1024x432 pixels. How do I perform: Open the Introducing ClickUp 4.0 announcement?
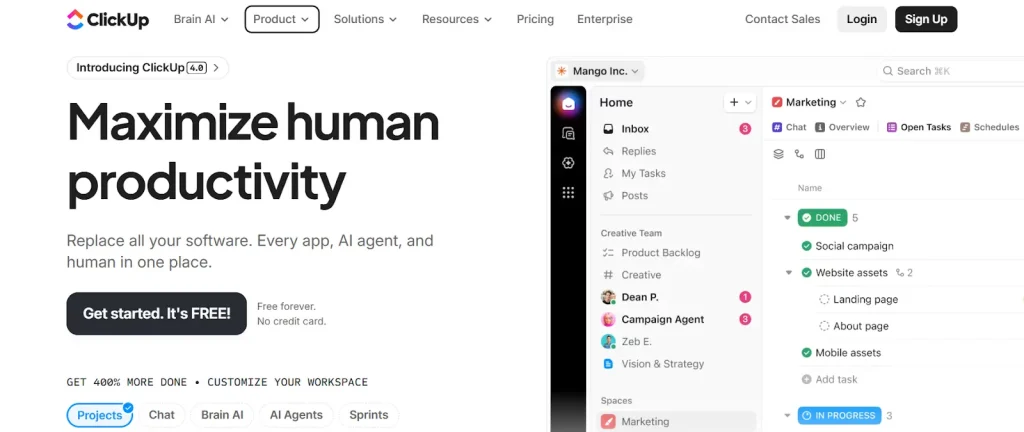click(x=148, y=68)
